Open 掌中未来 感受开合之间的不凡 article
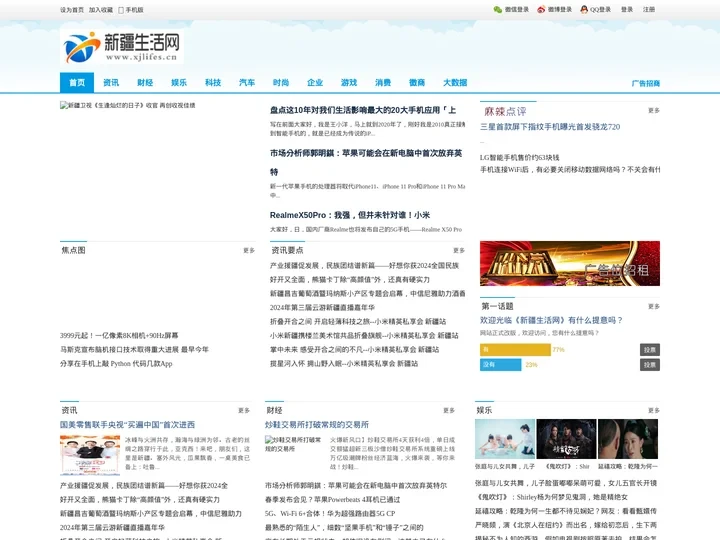Viewport: 720px width, 540px height. point(354,349)
